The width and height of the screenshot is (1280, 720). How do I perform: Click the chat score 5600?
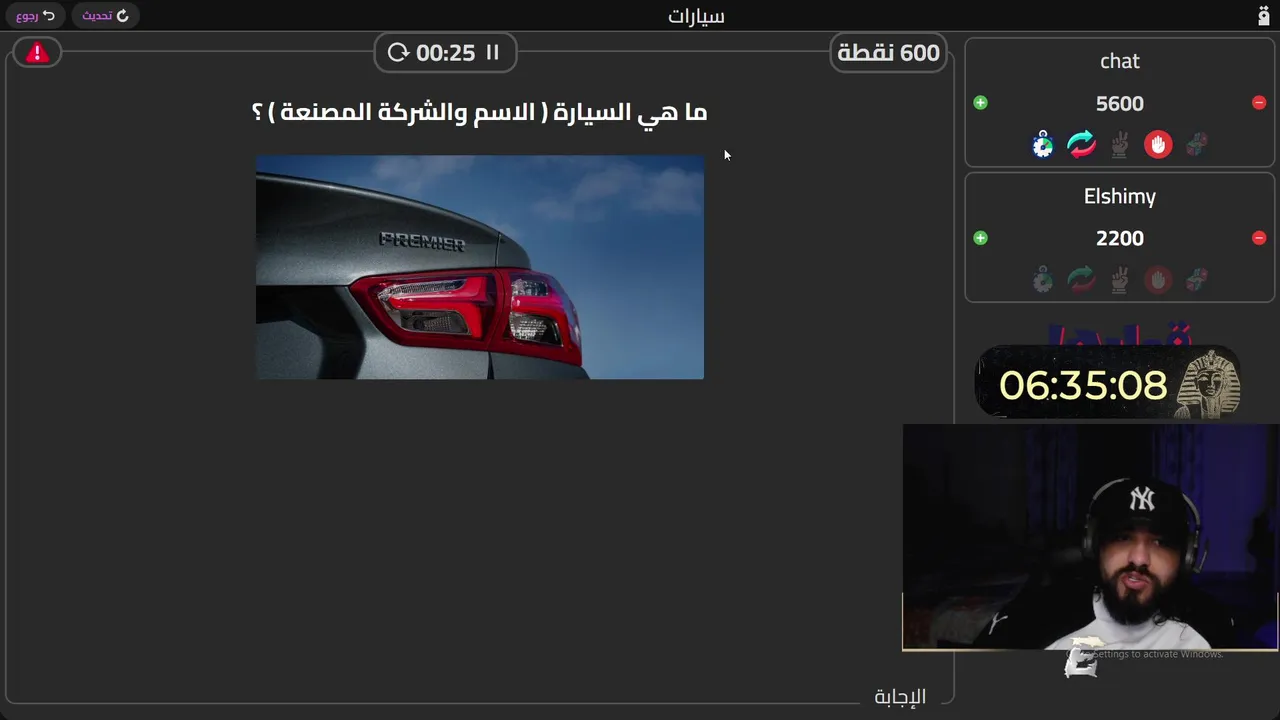(x=1120, y=104)
